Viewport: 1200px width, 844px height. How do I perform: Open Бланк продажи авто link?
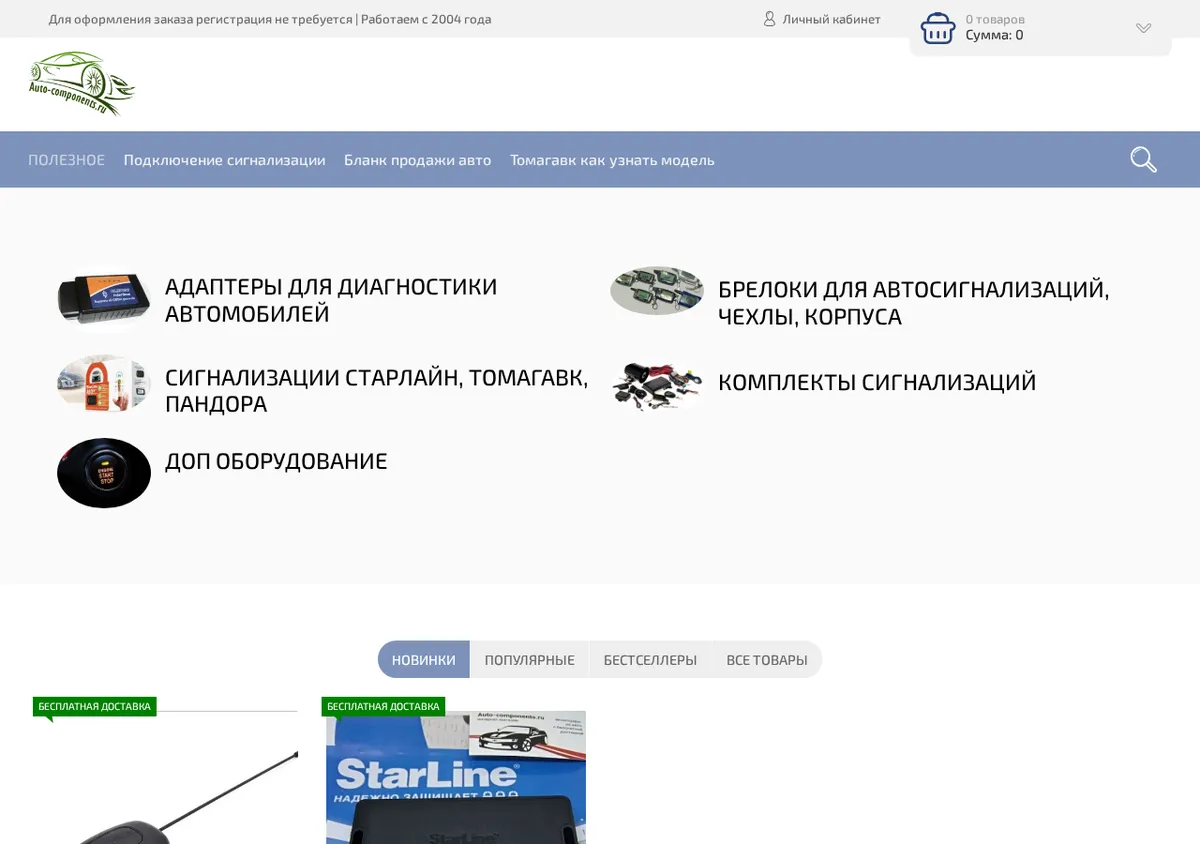pos(417,160)
